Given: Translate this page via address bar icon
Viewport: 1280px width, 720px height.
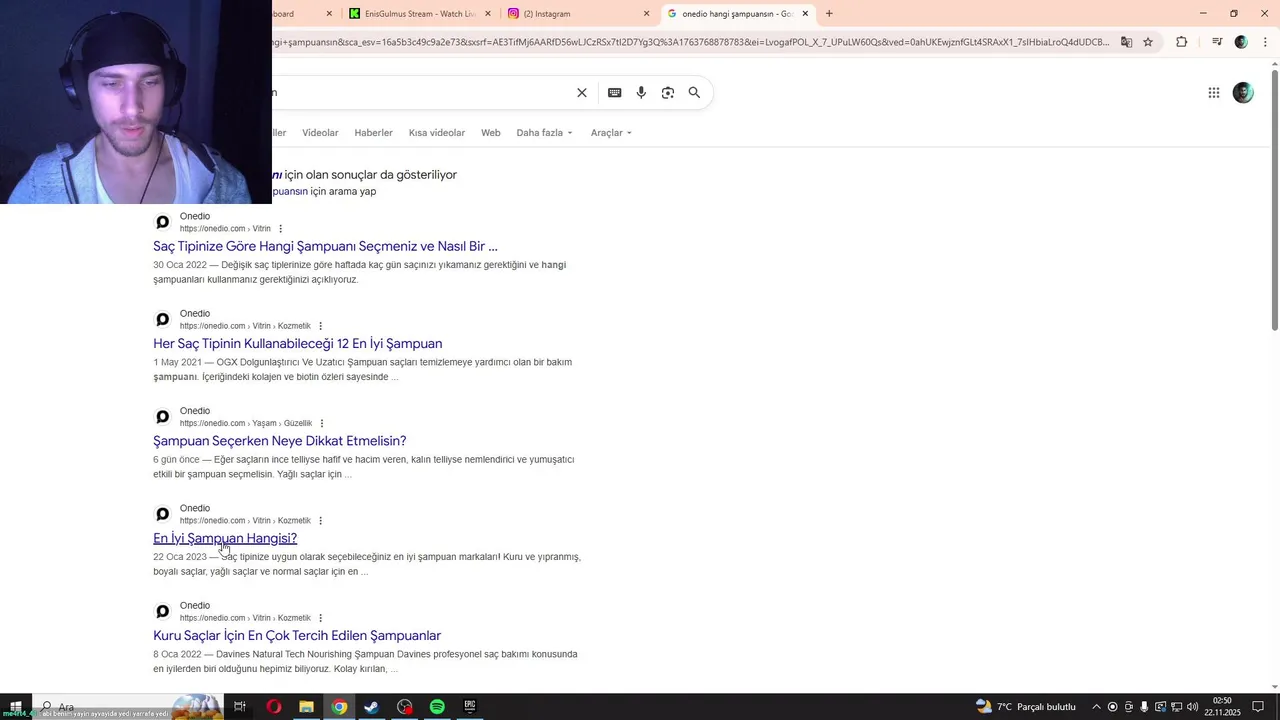Looking at the screenshot, I should 1126,42.
